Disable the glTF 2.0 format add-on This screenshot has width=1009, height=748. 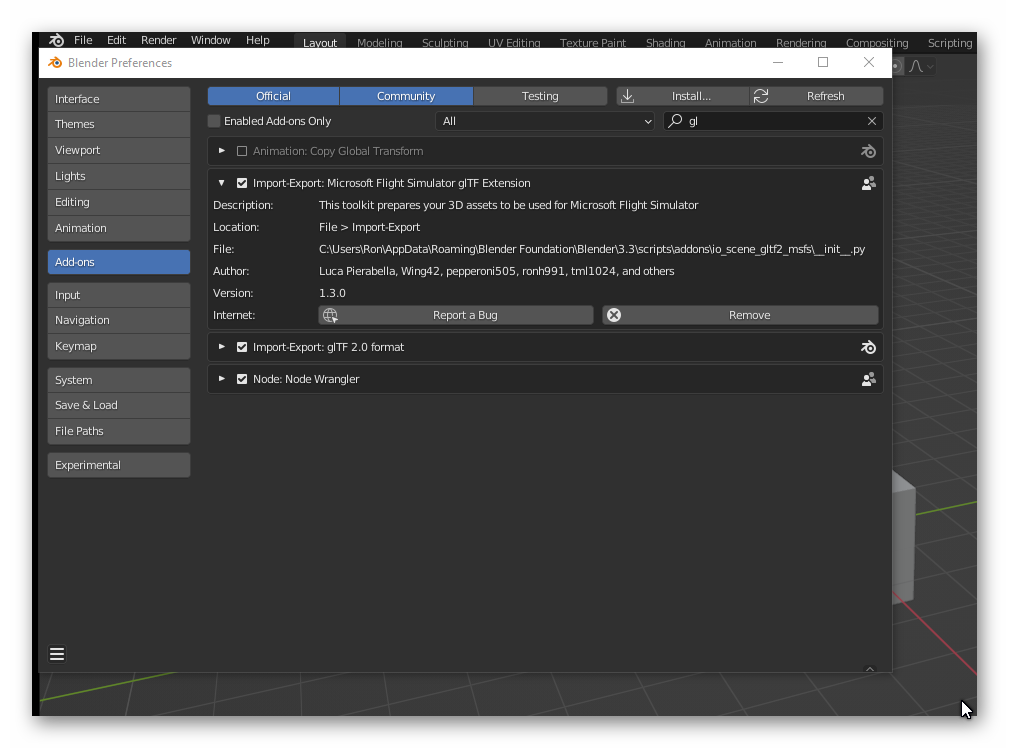click(242, 347)
